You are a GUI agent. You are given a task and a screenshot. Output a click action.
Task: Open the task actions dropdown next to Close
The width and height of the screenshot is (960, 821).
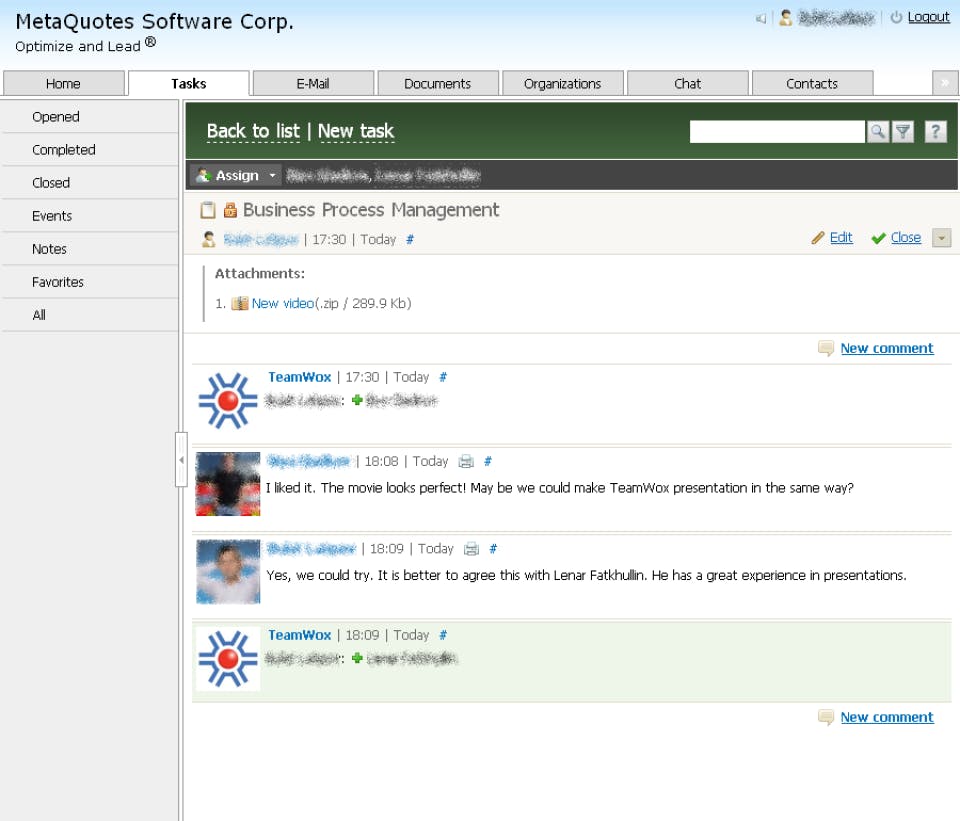pos(942,238)
